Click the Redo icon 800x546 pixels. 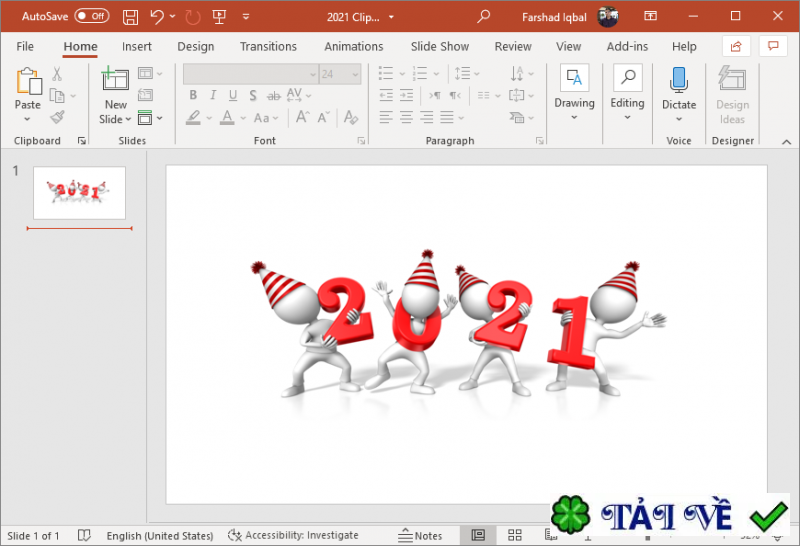192,17
